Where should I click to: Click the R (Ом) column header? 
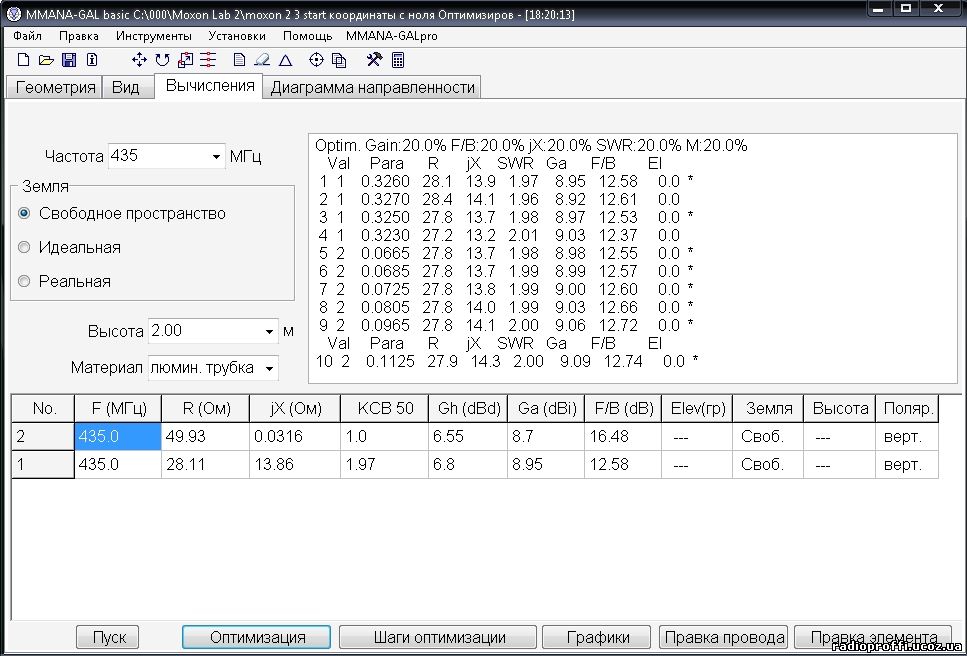pos(205,408)
